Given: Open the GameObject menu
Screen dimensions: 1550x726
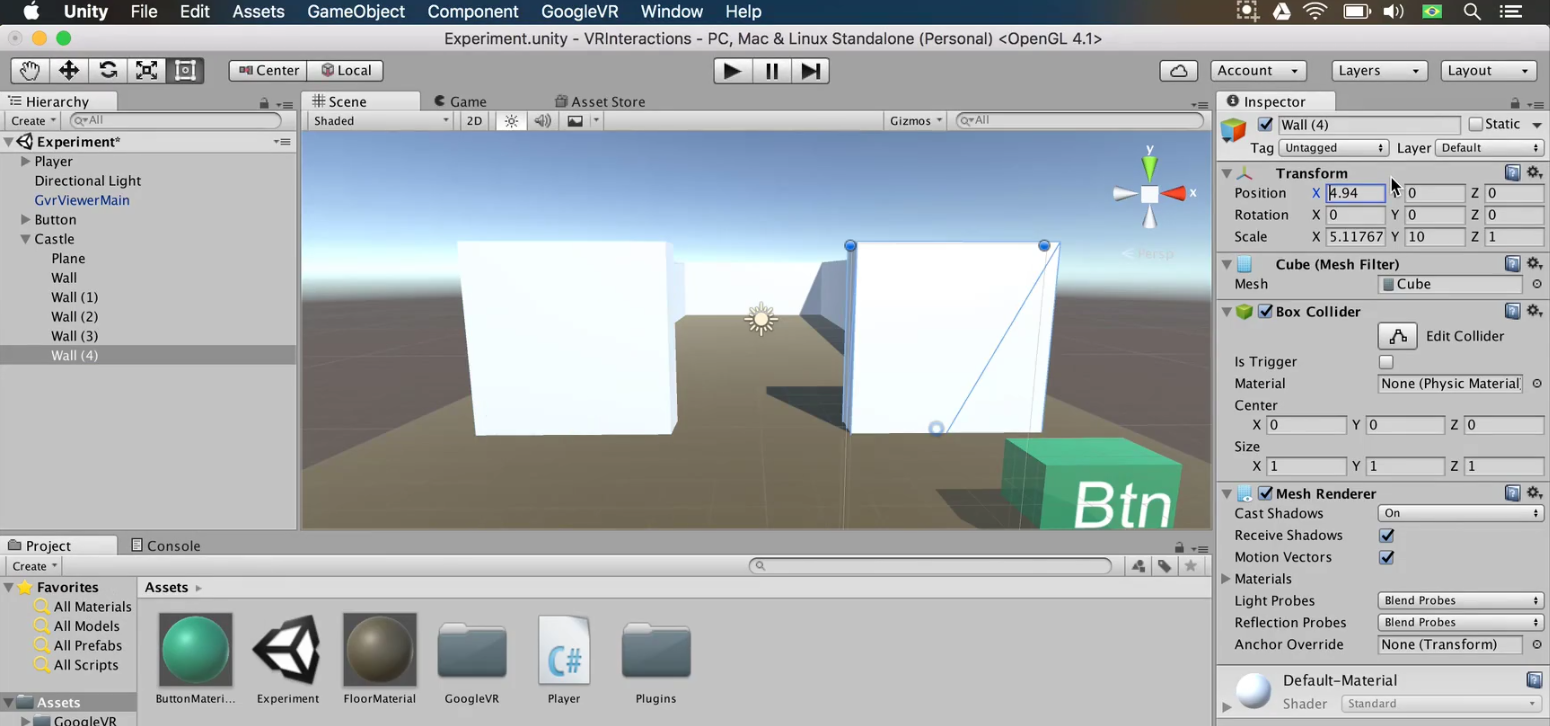Looking at the screenshot, I should coord(356,11).
